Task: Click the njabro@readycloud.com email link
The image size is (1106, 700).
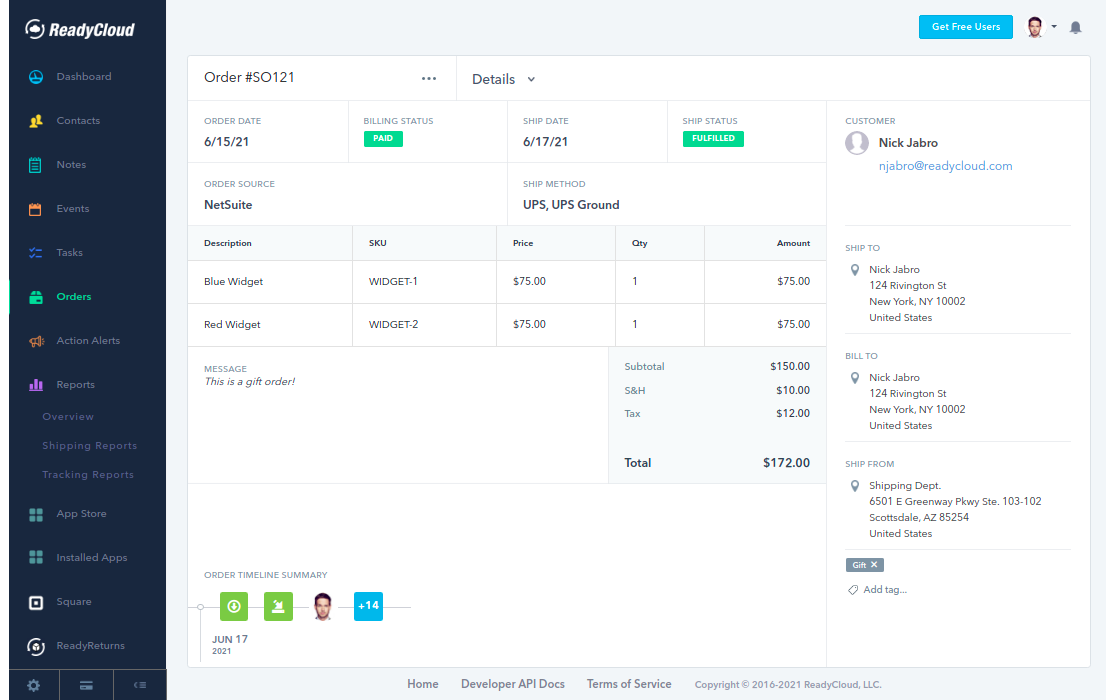Action: 945,166
